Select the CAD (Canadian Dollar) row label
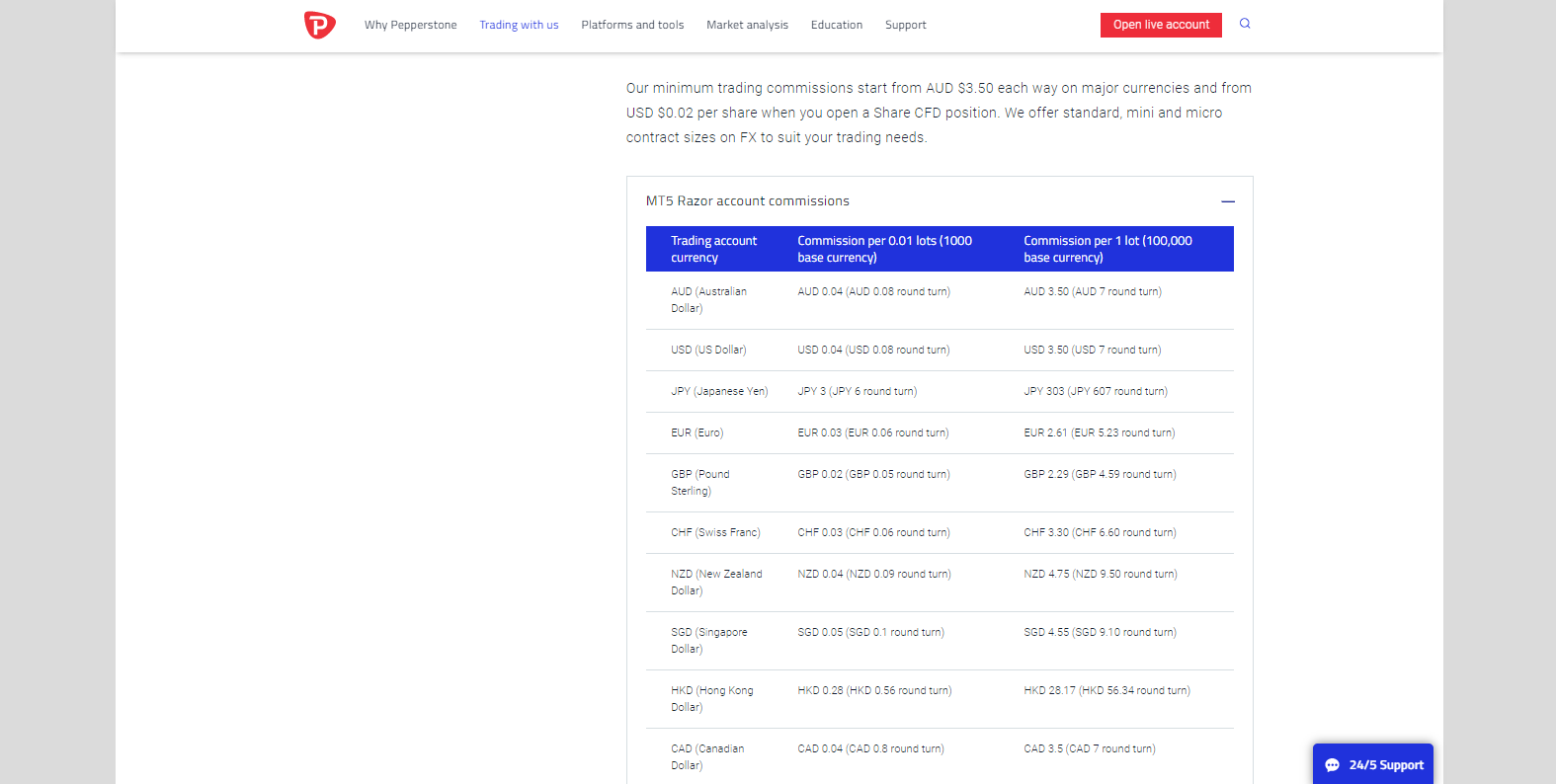Screen dimensions: 1556x784 coord(707,757)
